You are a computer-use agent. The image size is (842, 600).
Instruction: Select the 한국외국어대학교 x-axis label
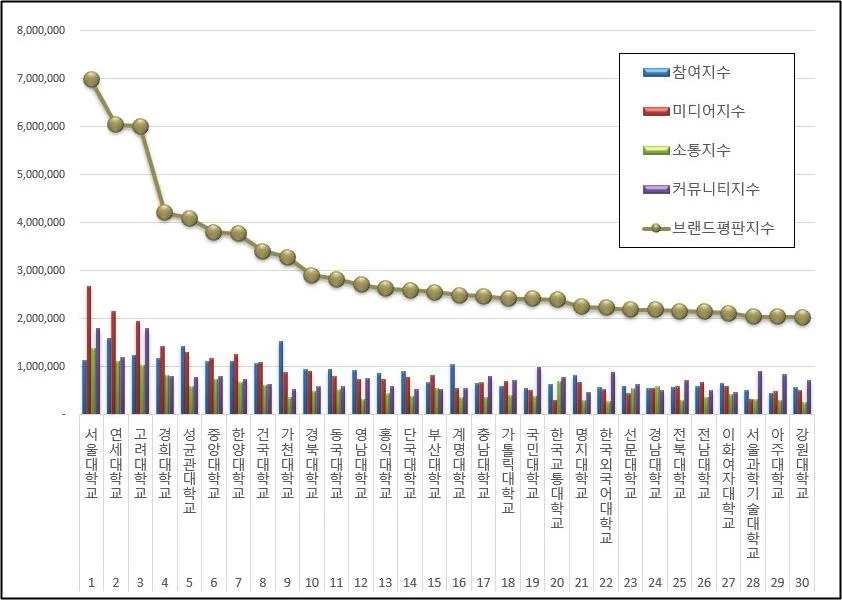[x=605, y=484]
